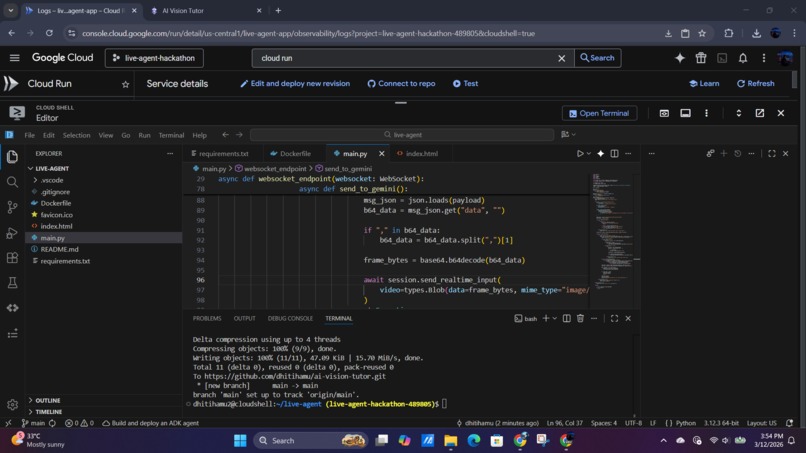Open the Selection menu
The width and height of the screenshot is (806, 453).
click(x=76, y=135)
